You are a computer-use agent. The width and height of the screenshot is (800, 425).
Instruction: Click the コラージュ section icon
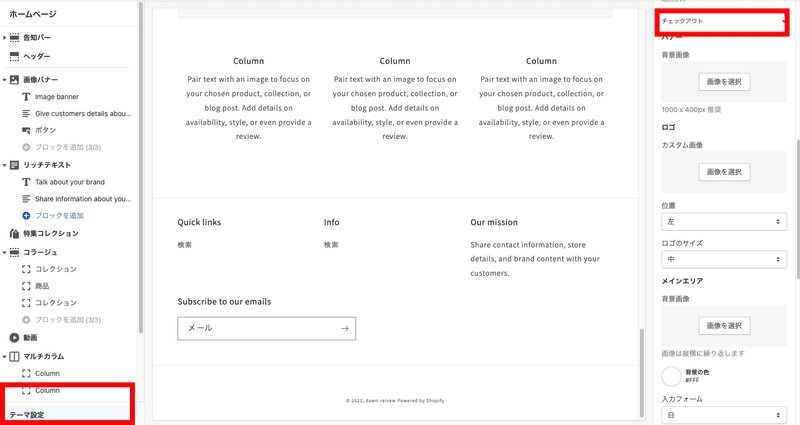pyautogui.click(x=14, y=252)
